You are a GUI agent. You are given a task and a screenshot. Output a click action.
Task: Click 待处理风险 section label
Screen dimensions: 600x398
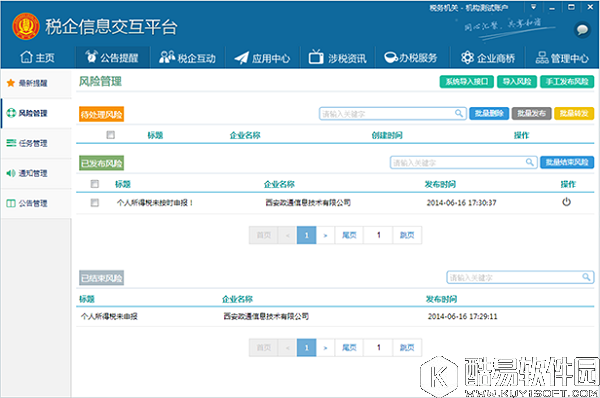[x=101, y=114]
